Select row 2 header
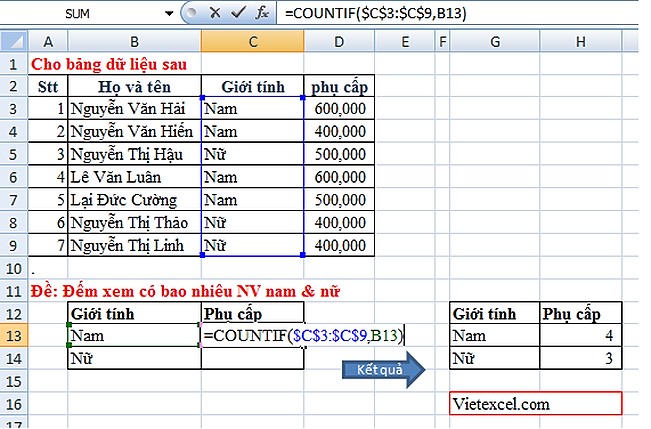 click(x=13, y=86)
